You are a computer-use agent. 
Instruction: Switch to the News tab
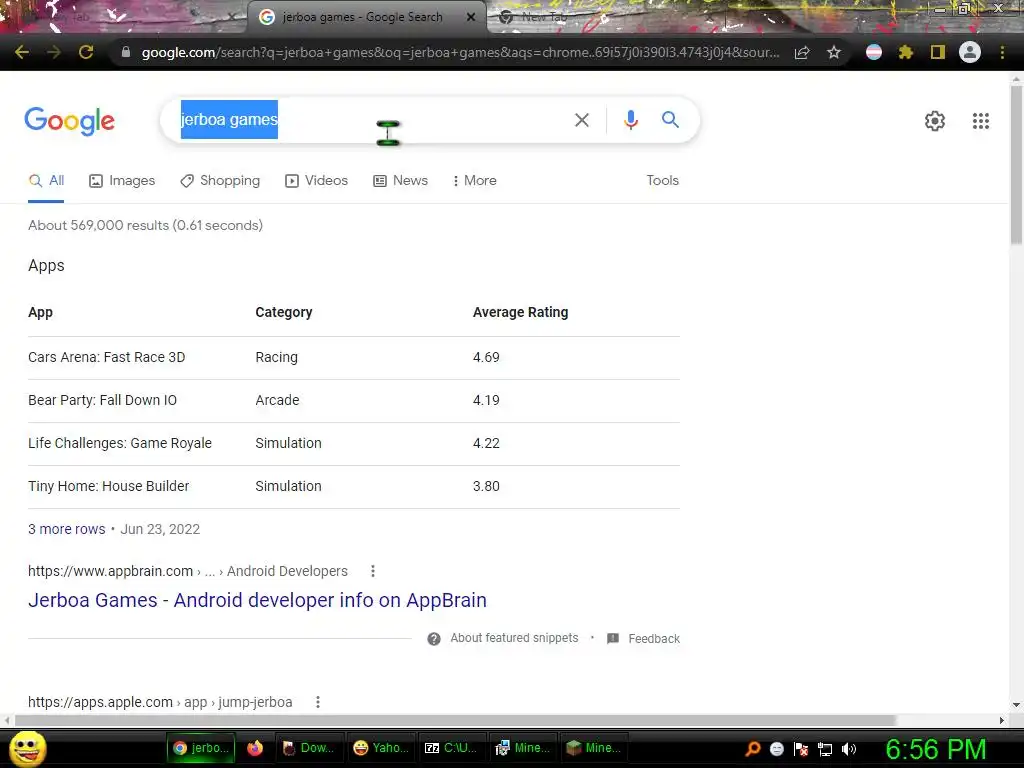[400, 181]
